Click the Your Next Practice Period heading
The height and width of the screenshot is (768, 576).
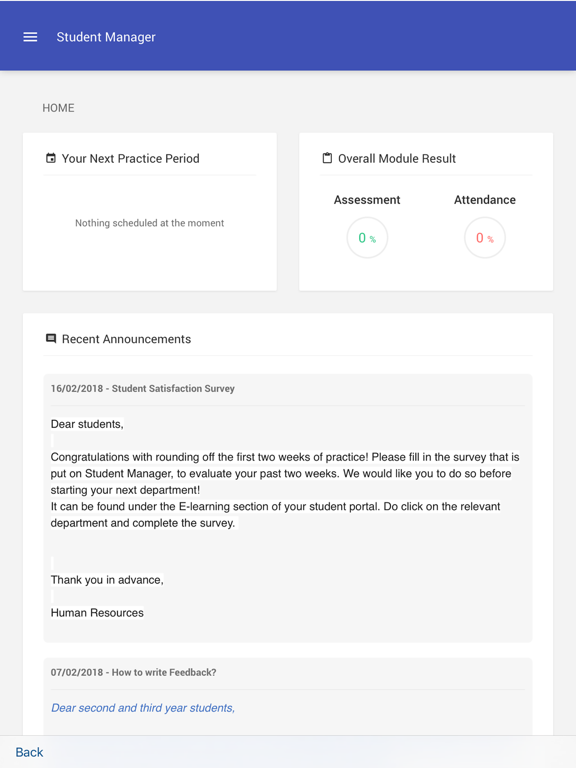(130, 159)
